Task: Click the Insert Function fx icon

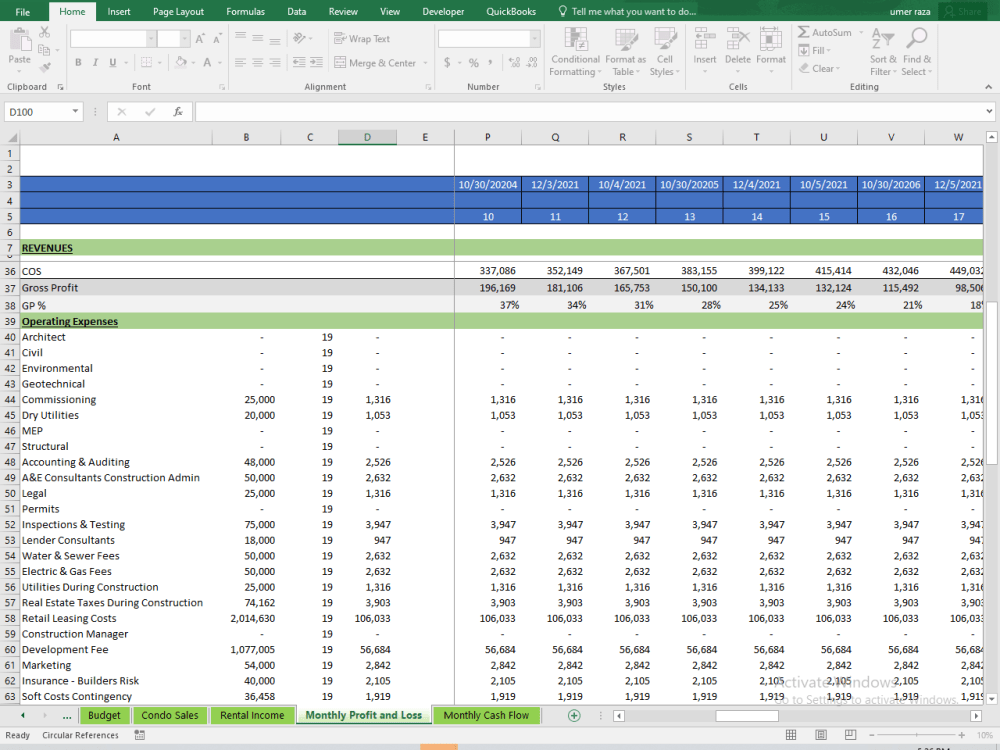Action: [x=179, y=112]
